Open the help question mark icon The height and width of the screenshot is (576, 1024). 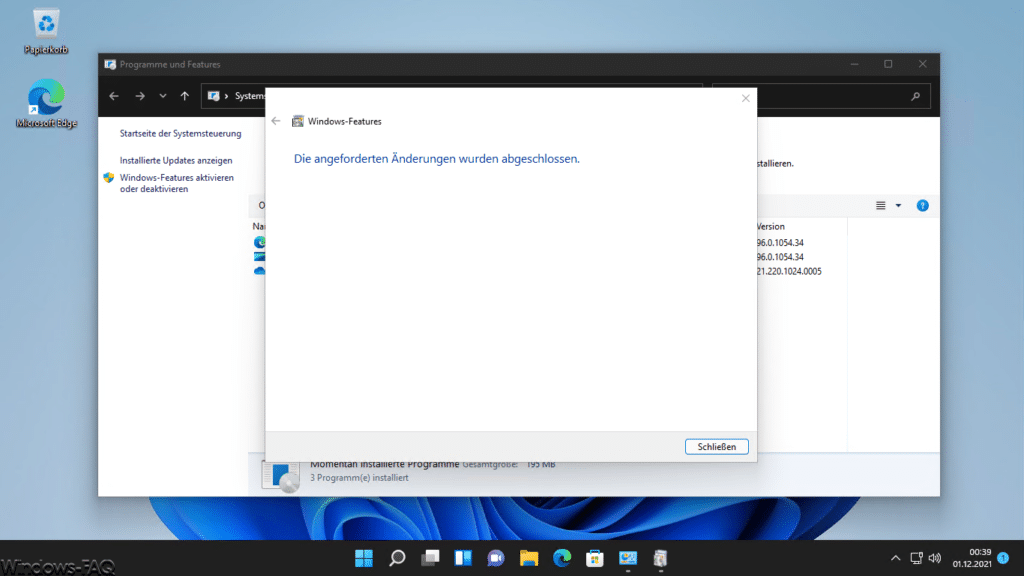pyautogui.click(x=923, y=206)
